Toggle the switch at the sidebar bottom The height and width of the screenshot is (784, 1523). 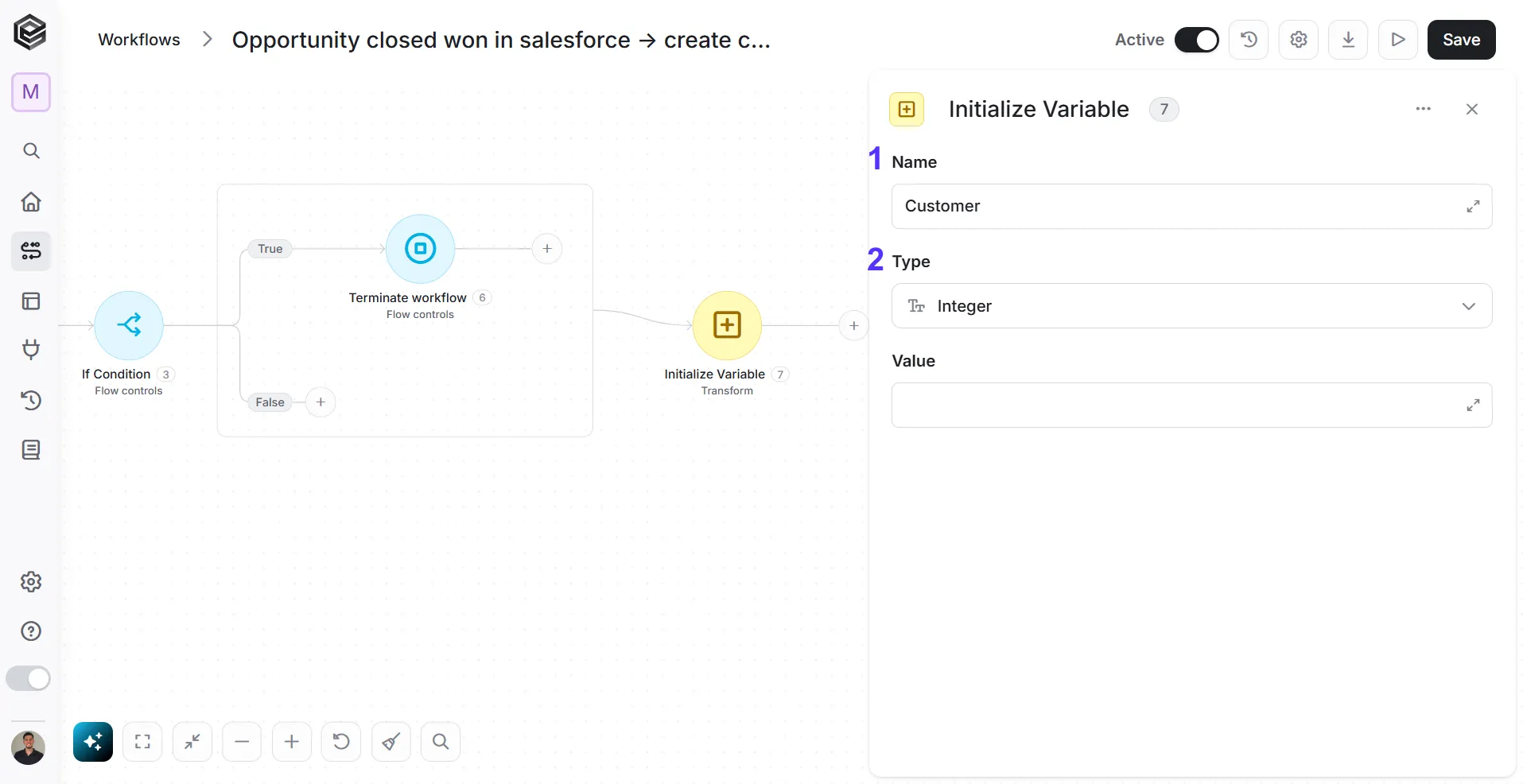(x=29, y=678)
